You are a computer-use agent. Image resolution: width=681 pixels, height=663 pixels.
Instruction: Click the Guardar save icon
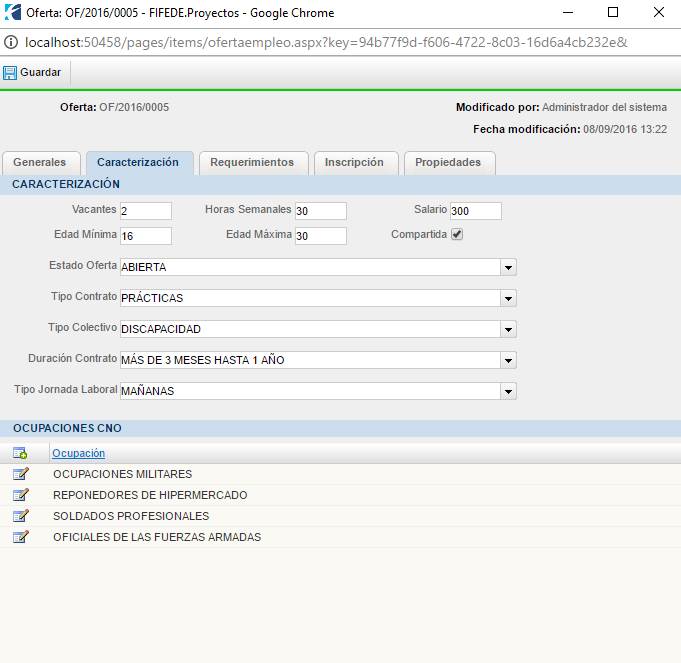[x=10, y=73]
